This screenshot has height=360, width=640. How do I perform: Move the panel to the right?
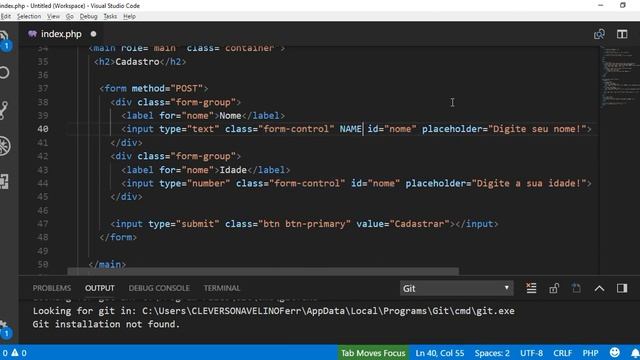tap(622, 288)
